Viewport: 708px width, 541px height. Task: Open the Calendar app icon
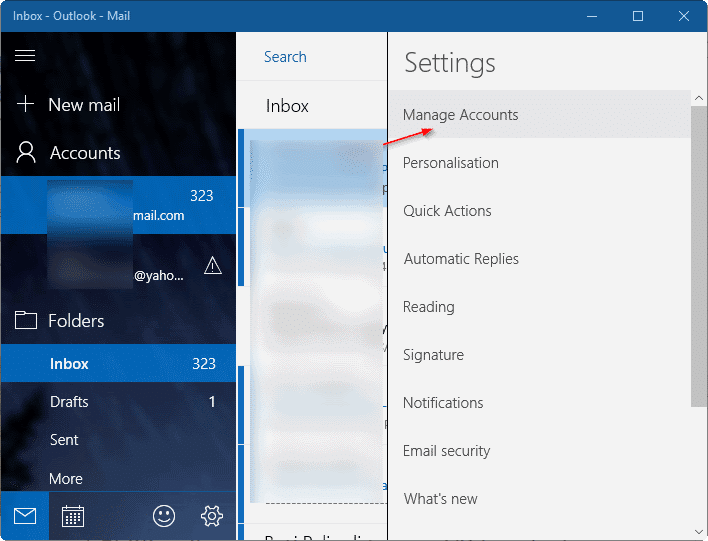click(73, 516)
